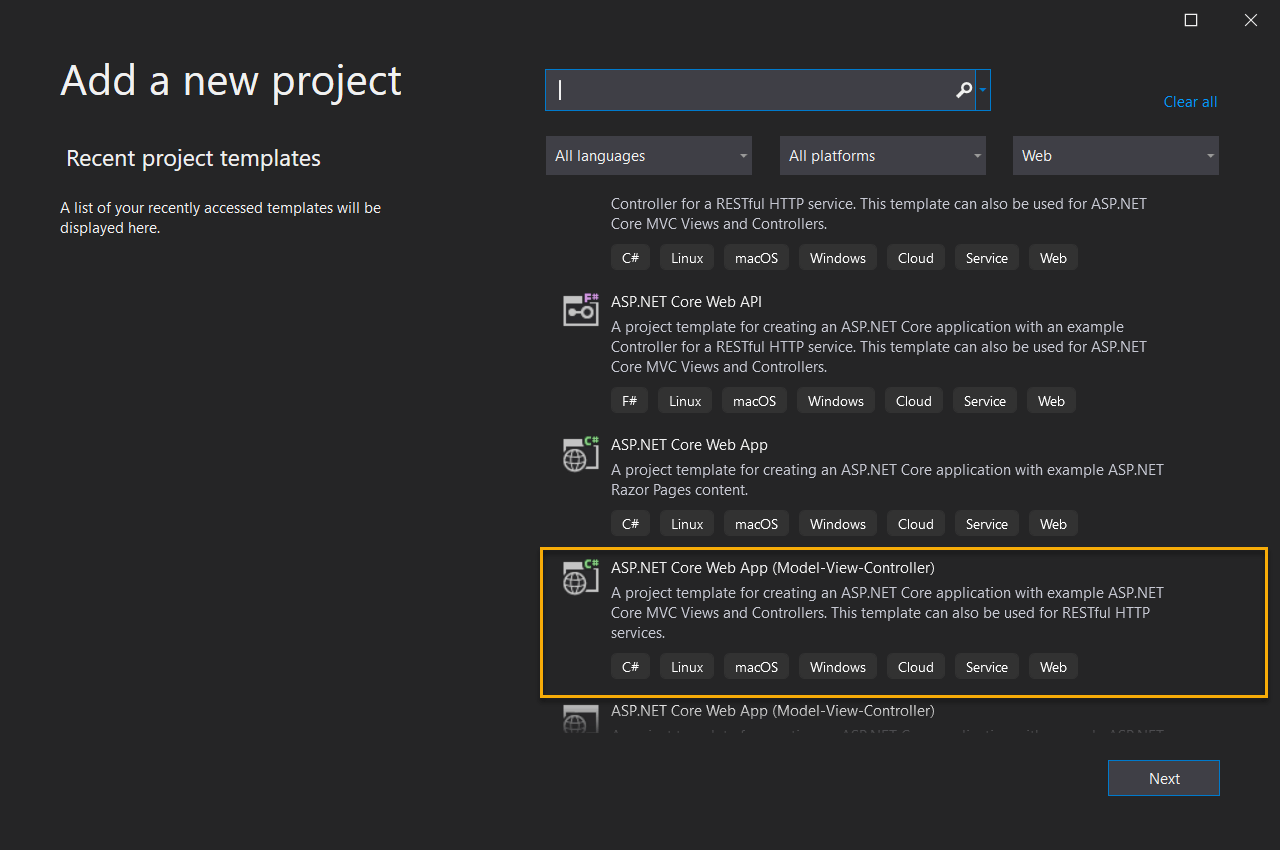Viewport: 1280px width, 850px height.
Task: Click the 'Recent project templates' heading
Action: coord(193,158)
